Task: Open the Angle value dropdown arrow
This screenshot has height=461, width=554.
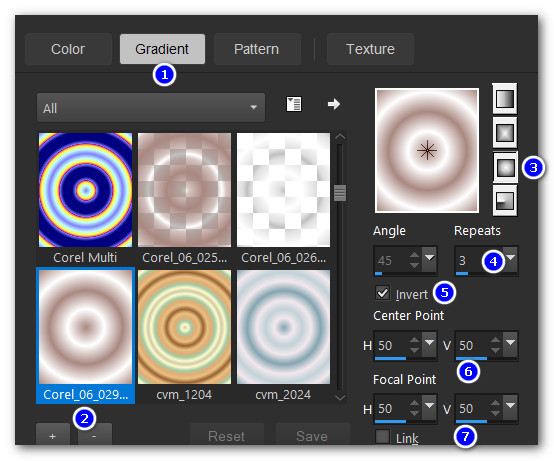Action: pyautogui.click(x=429, y=259)
